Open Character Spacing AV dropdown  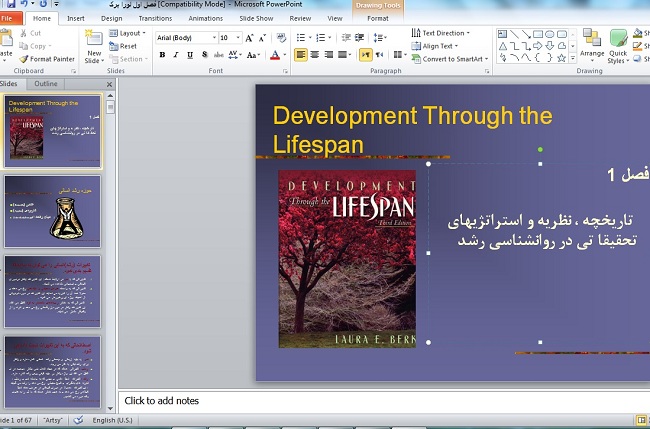pyautogui.click(x=235, y=55)
